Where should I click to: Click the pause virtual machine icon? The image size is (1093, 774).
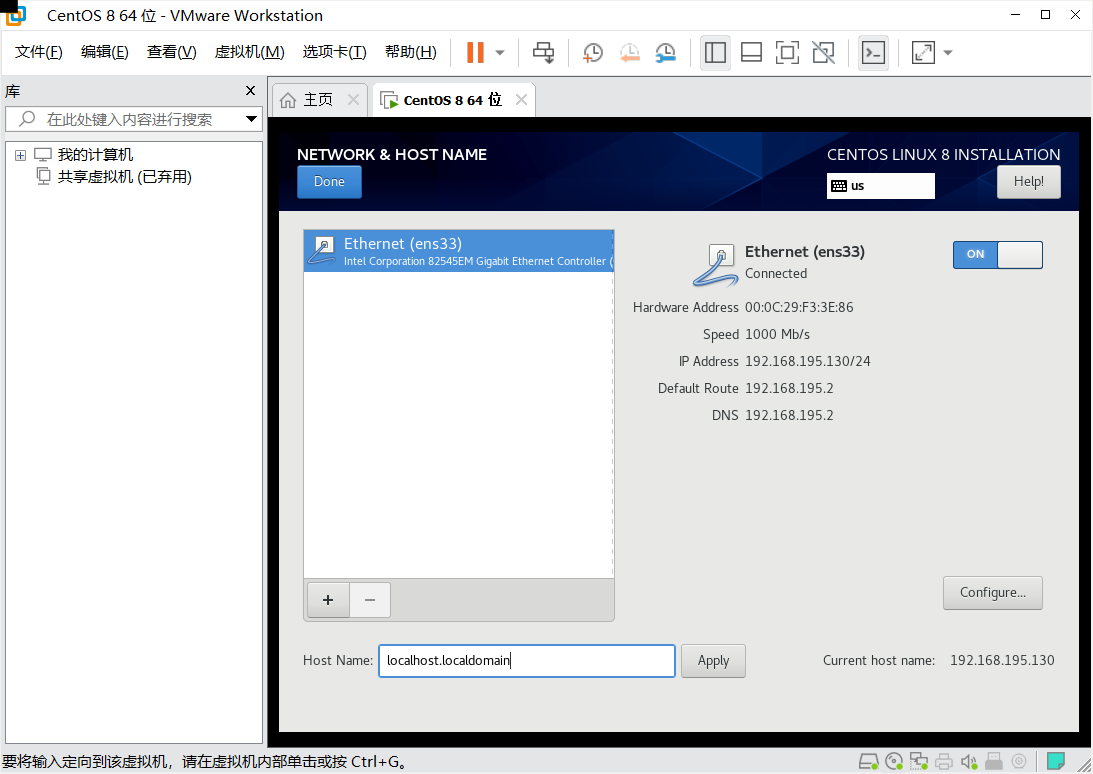[475, 52]
